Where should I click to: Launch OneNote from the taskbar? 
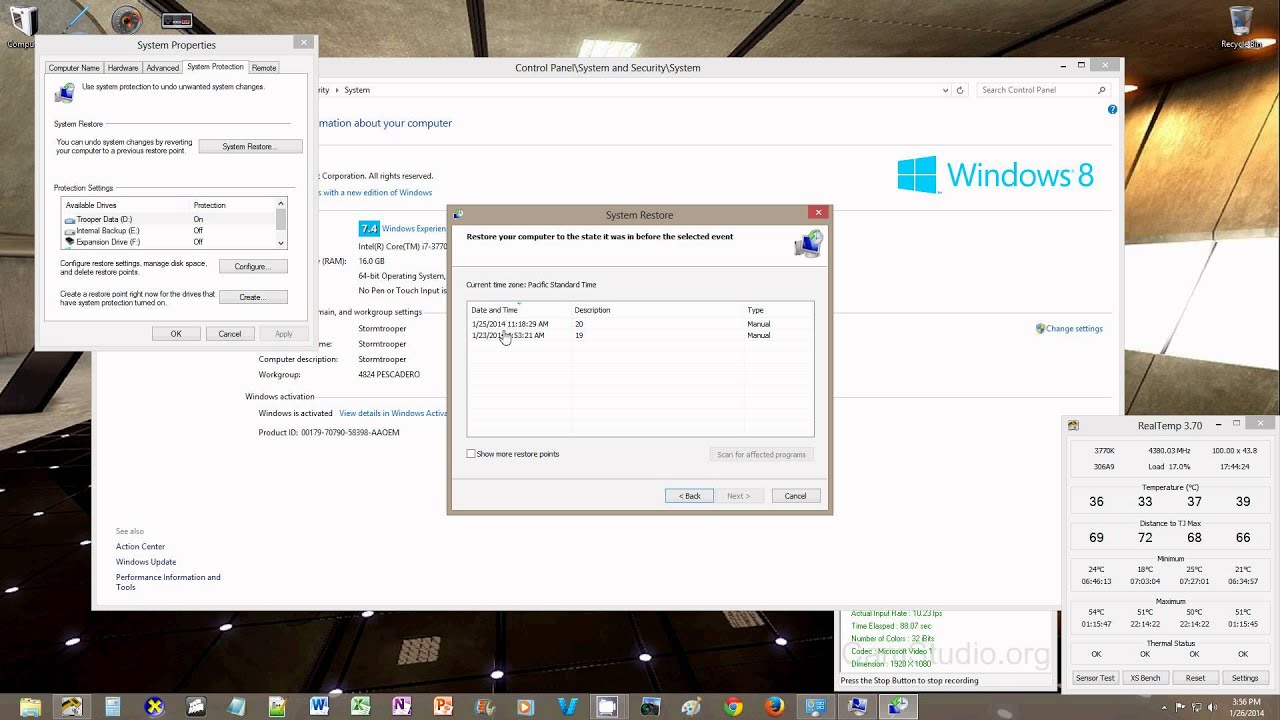[x=401, y=706]
